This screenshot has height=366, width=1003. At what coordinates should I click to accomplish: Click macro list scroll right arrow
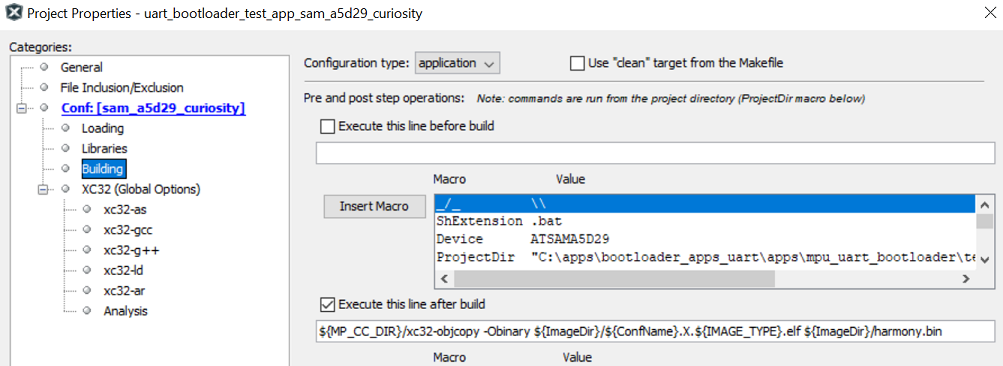(x=967, y=279)
